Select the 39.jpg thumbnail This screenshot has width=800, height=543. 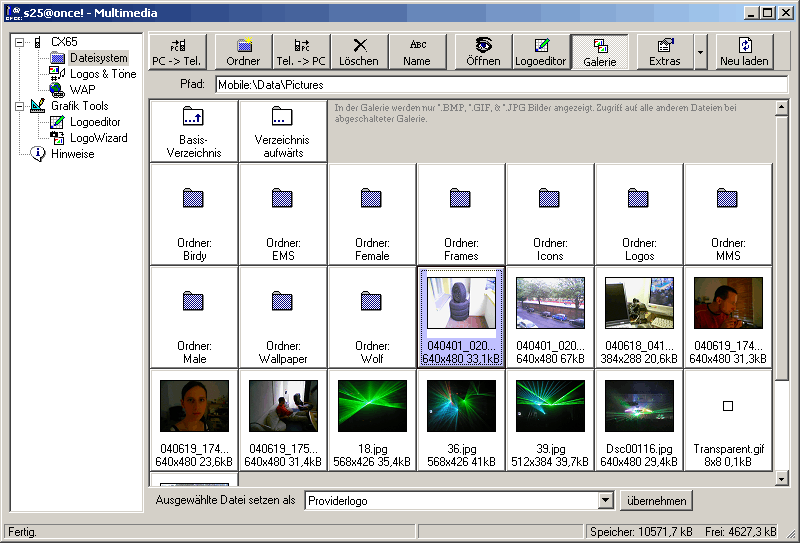[x=550, y=420]
